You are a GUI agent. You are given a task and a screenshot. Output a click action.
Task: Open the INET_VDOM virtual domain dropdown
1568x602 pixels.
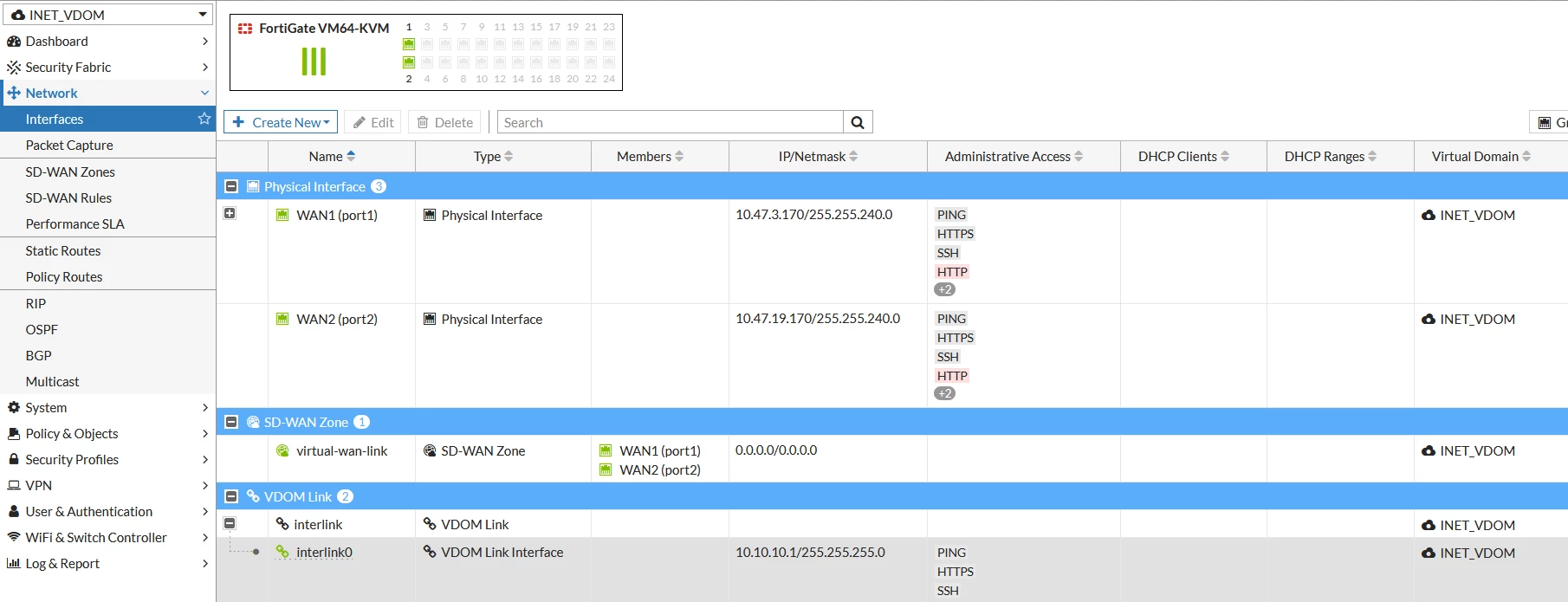point(107,15)
